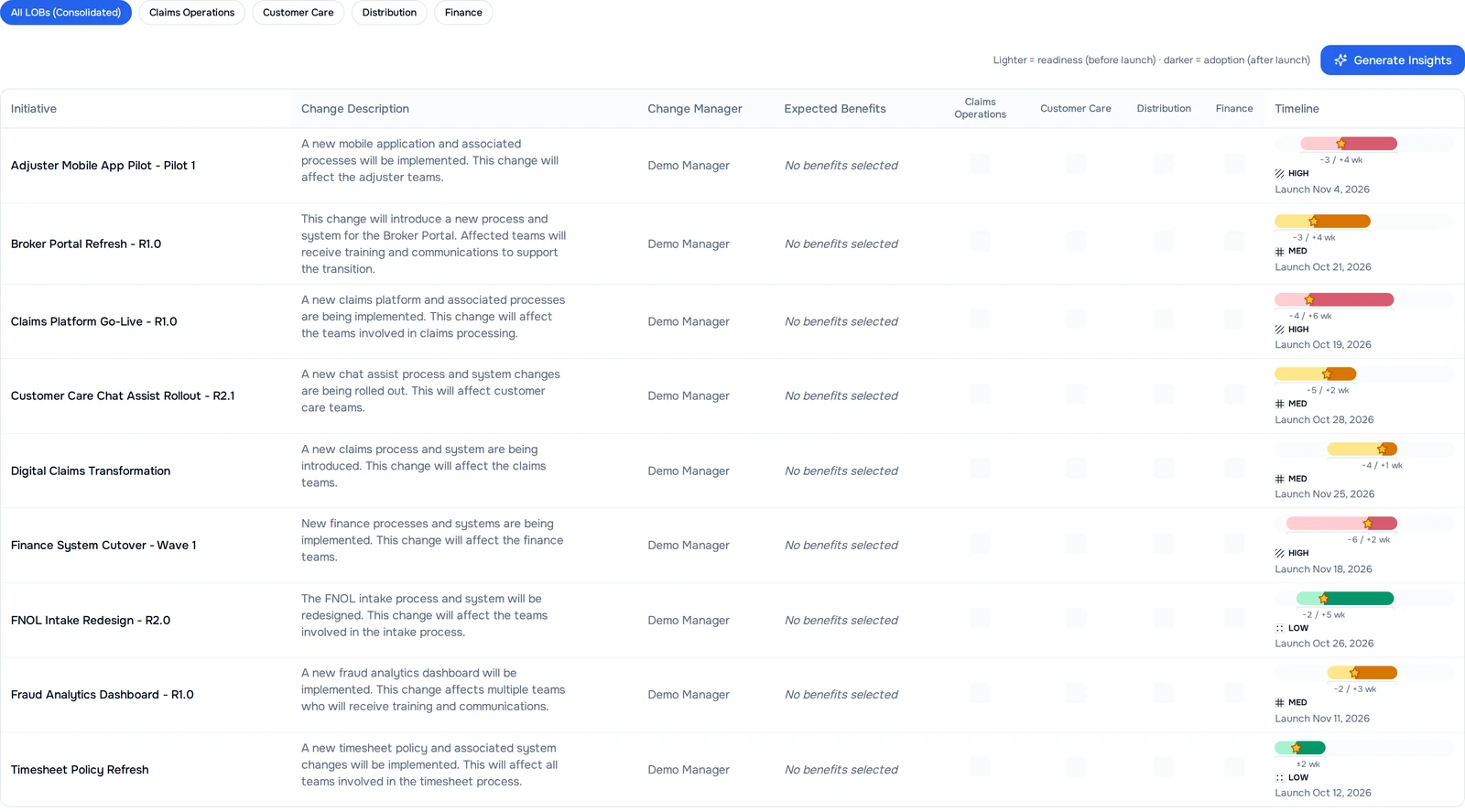Screen dimensions: 1465x812
Task: Click the Fraud Analytics Dashboard - R1.0 initiative name
Action: (103, 695)
